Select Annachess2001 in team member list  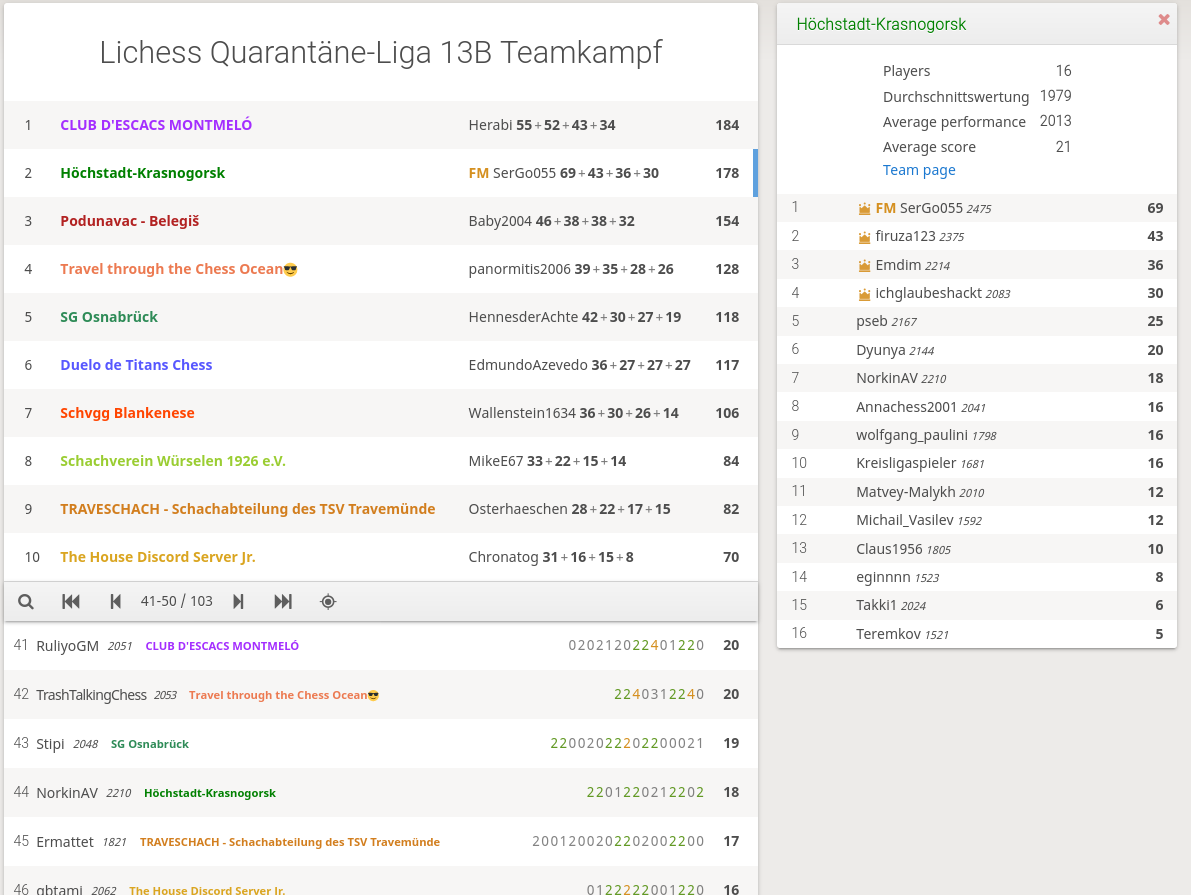pos(977,406)
